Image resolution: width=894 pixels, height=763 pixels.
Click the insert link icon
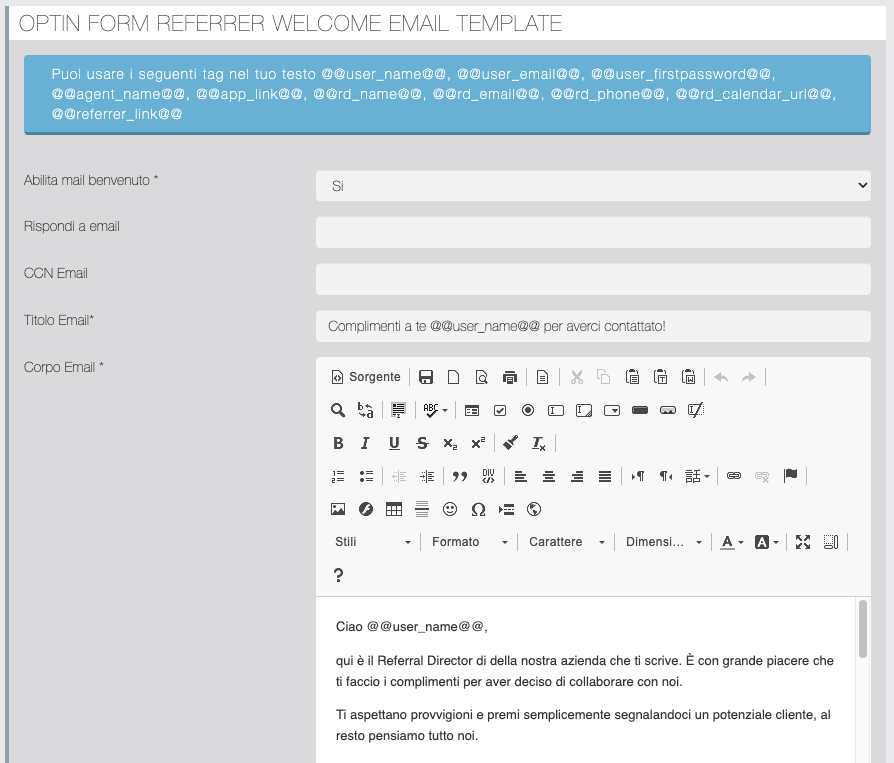click(x=734, y=476)
